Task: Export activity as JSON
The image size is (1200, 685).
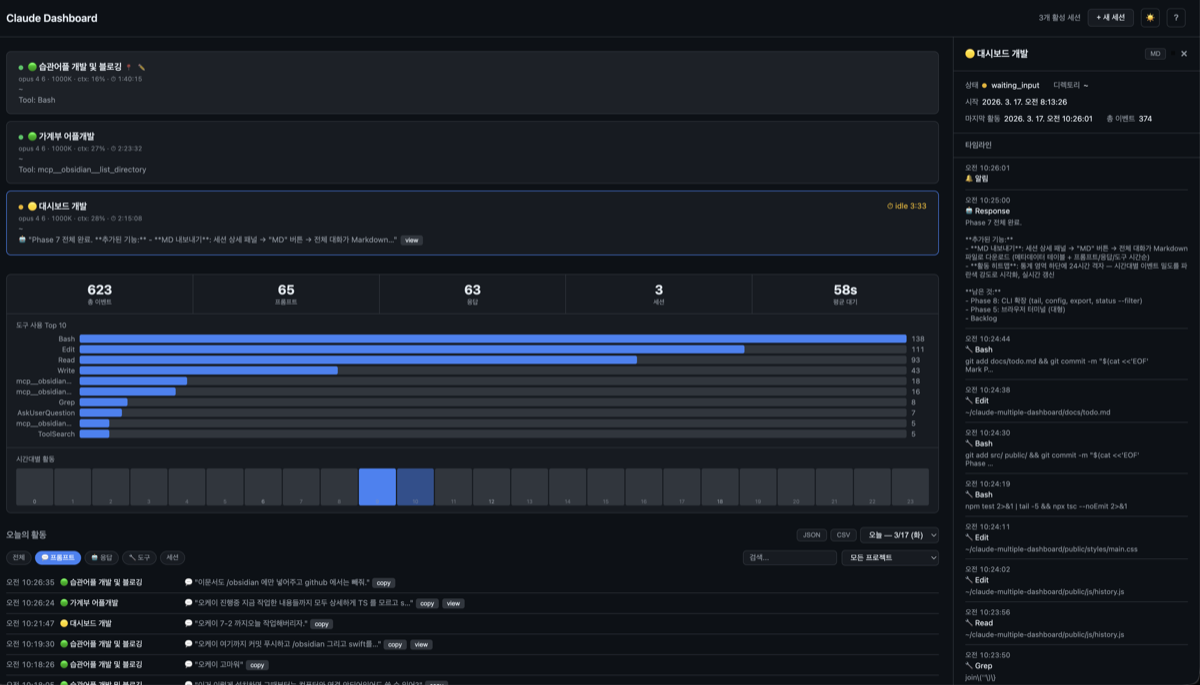Action: (812, 535)
